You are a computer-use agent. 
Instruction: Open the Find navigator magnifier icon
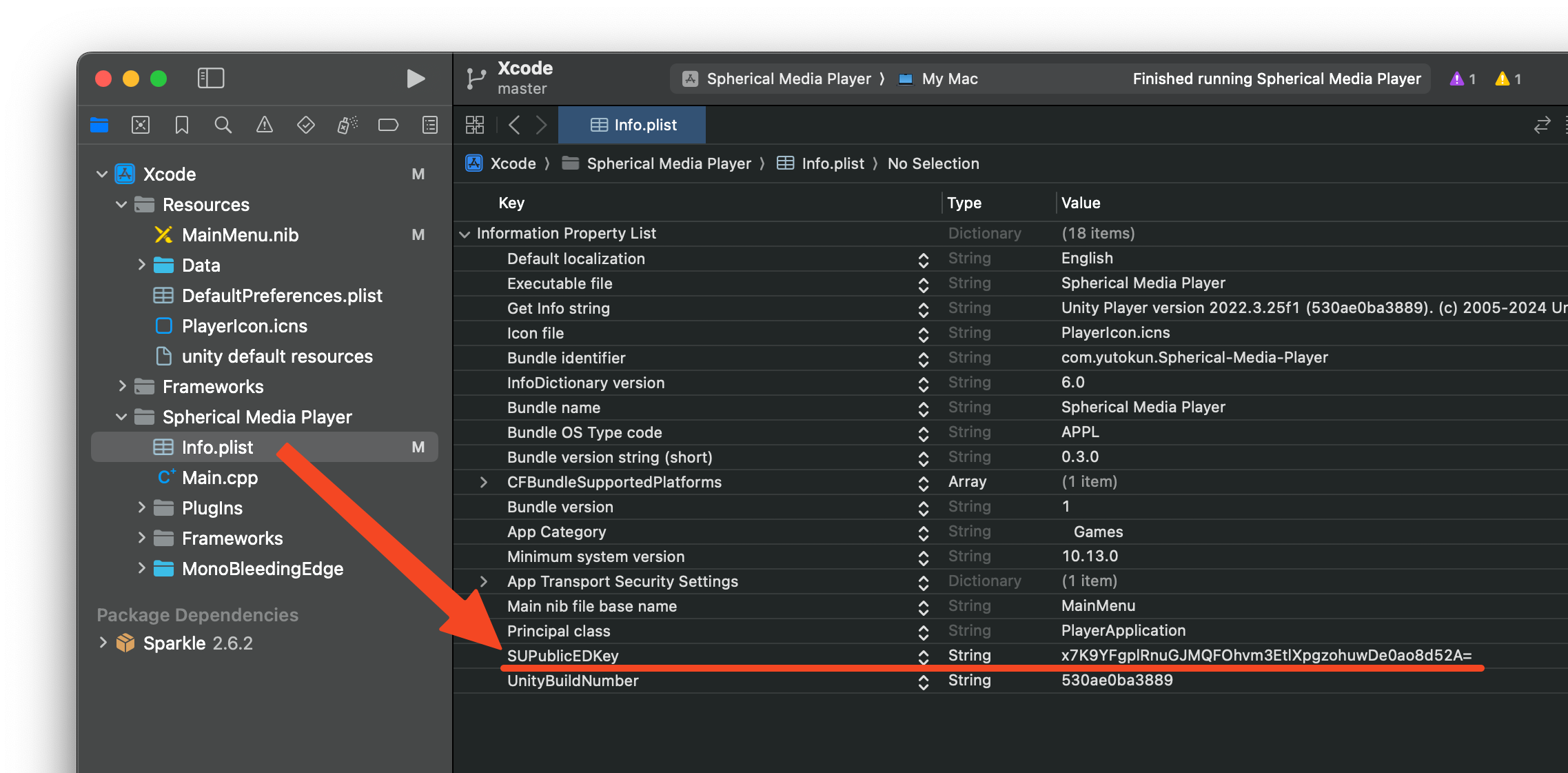pyautogui.click(x=223, y=125)
